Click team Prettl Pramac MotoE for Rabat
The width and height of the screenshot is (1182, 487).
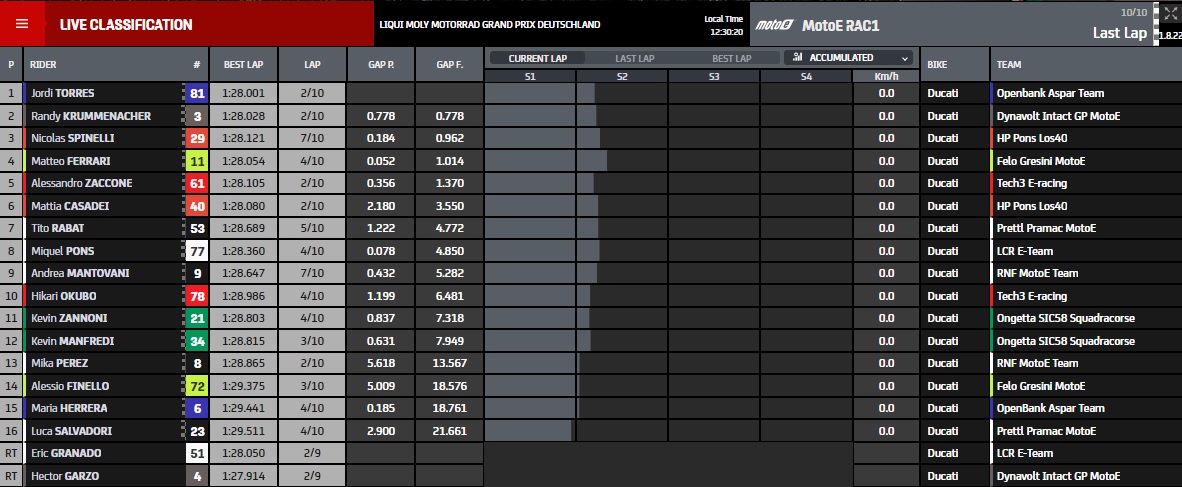tap(1046, 228)
